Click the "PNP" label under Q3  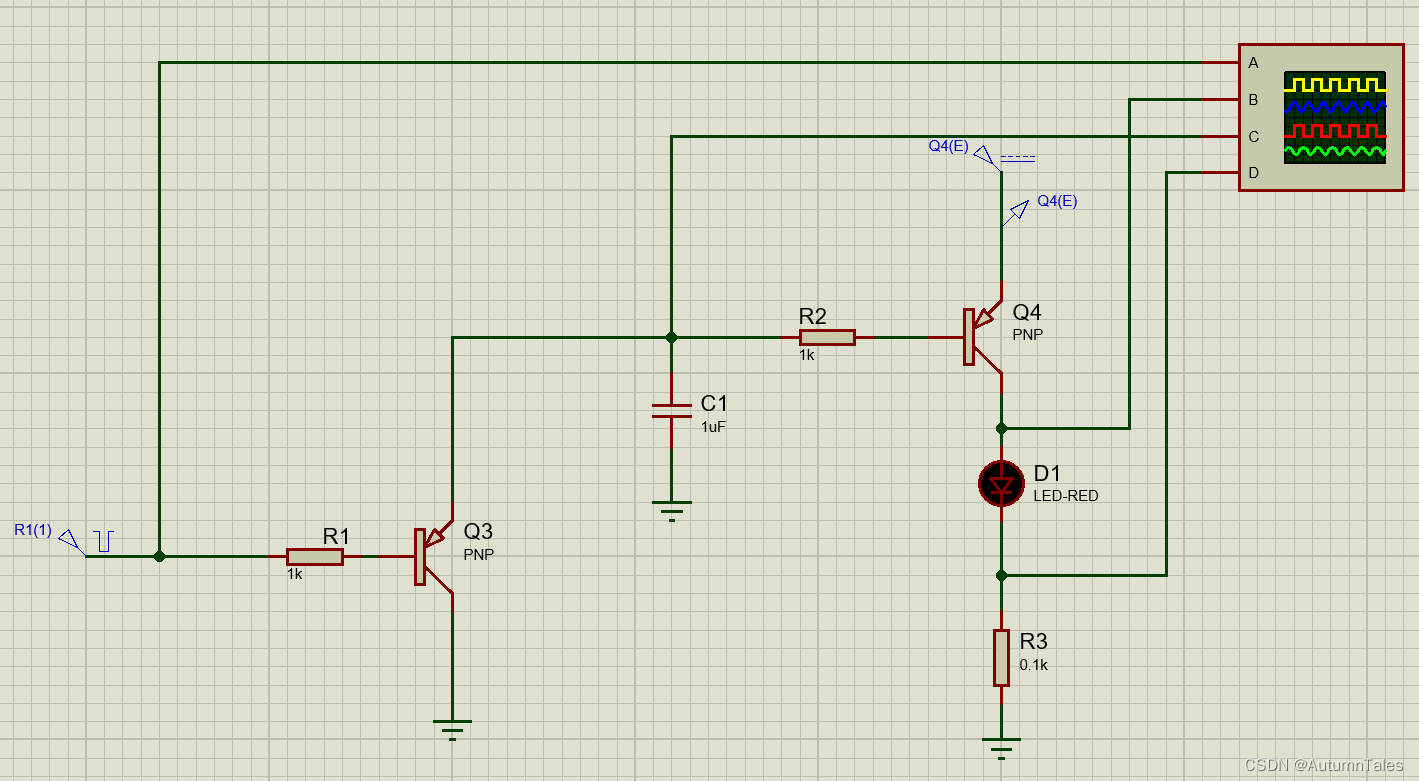coord(479,554)
